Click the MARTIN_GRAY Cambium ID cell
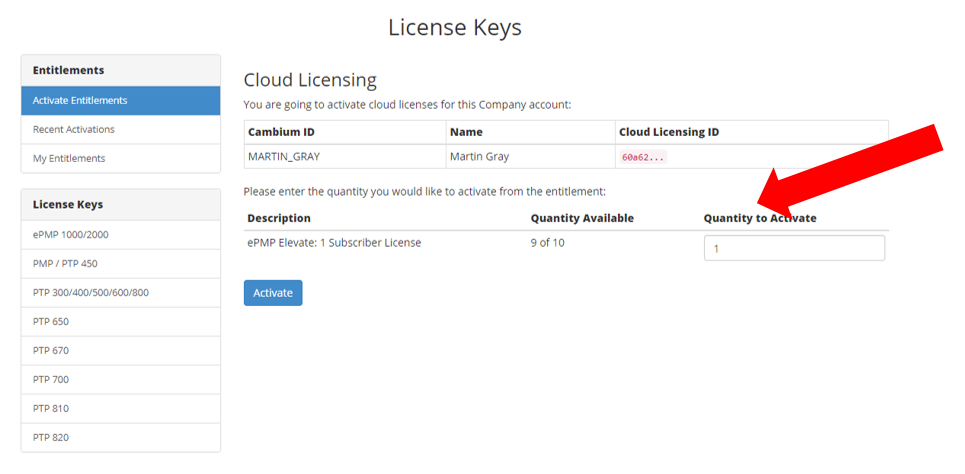965x474 pixels. pos(284,156)
